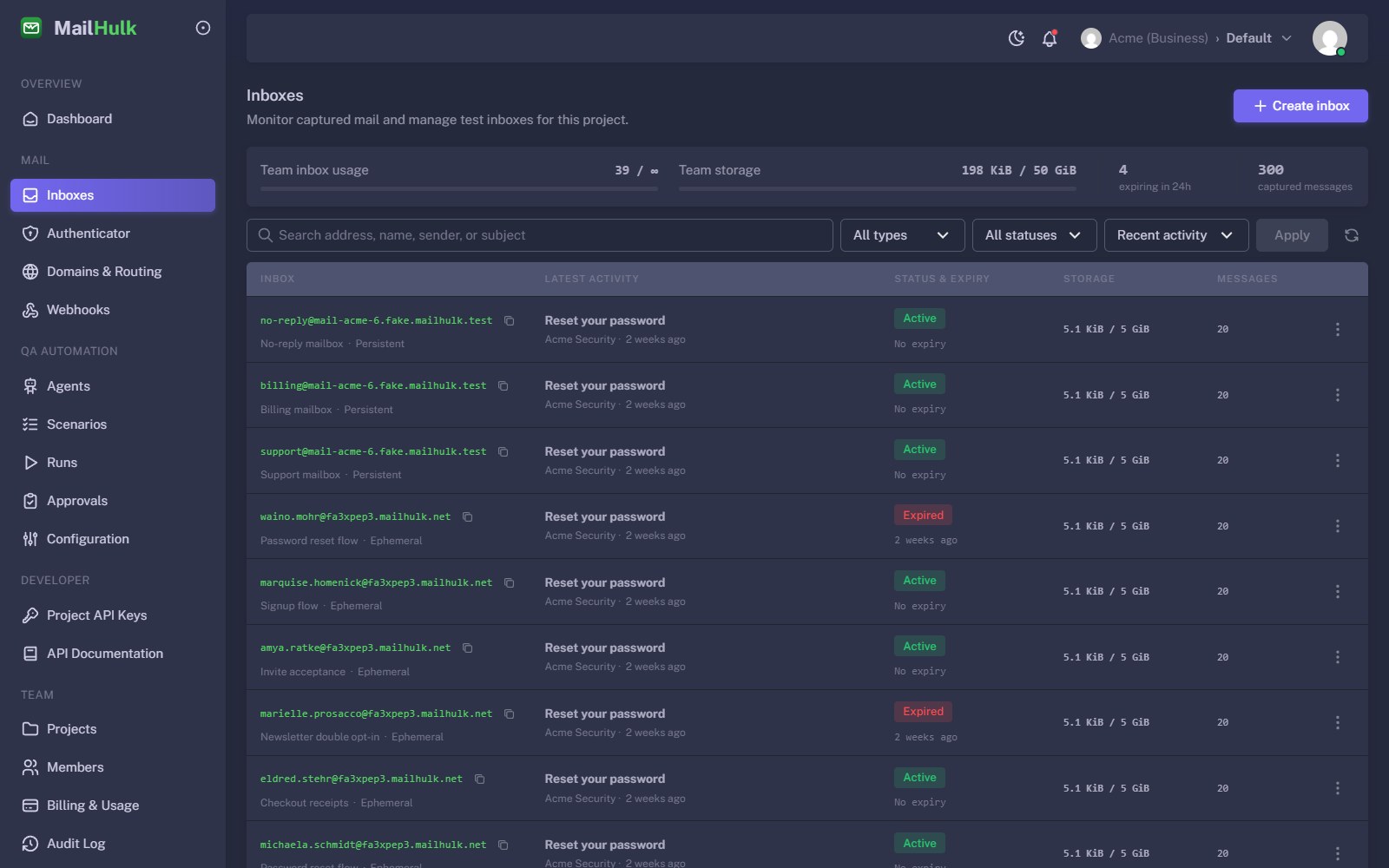Open the MailHulk logo home
Screen dimensions: 1389x868
79,28
